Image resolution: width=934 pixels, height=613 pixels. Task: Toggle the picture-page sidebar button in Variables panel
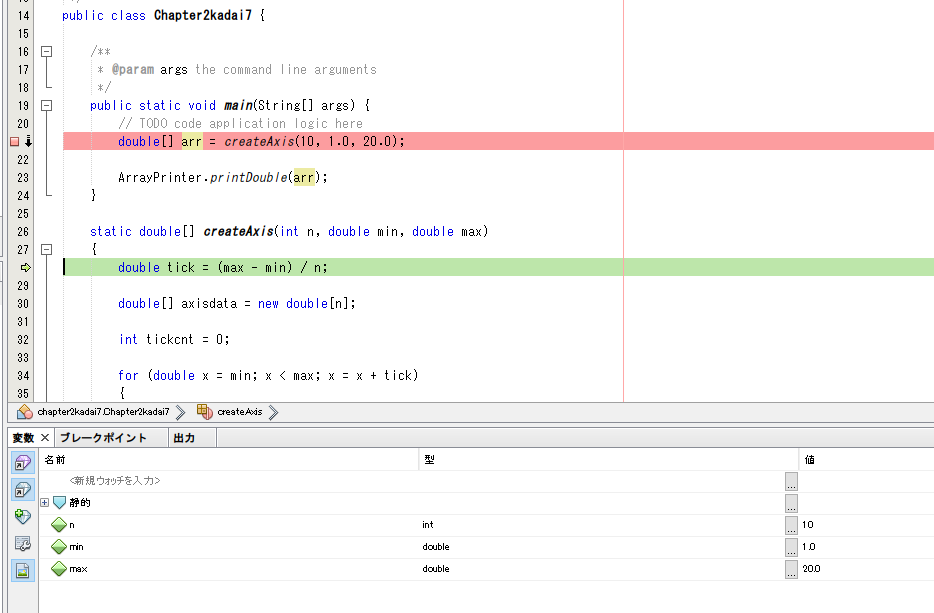[x=23, y=570]
